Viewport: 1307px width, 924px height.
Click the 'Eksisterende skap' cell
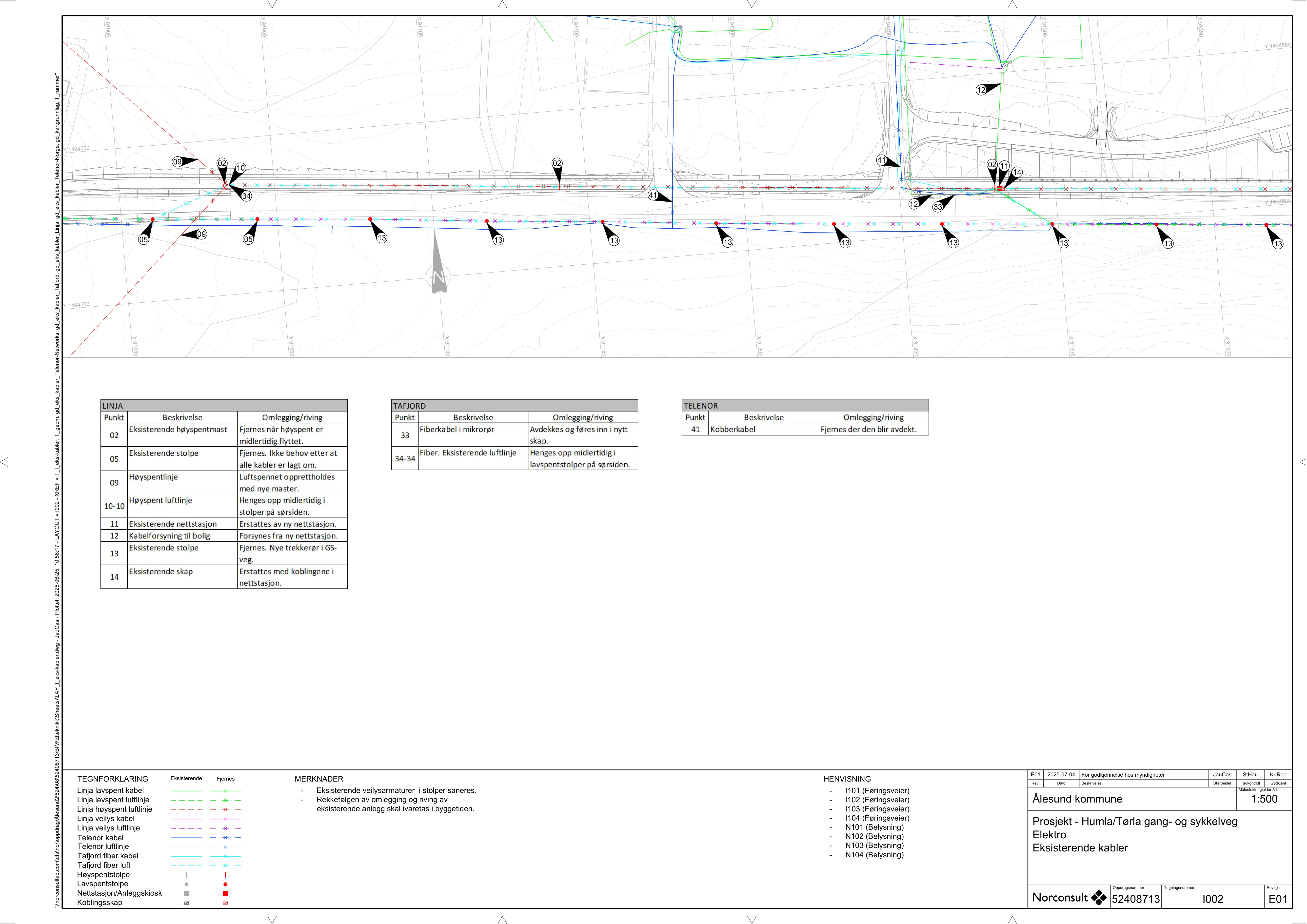[182, 577]
